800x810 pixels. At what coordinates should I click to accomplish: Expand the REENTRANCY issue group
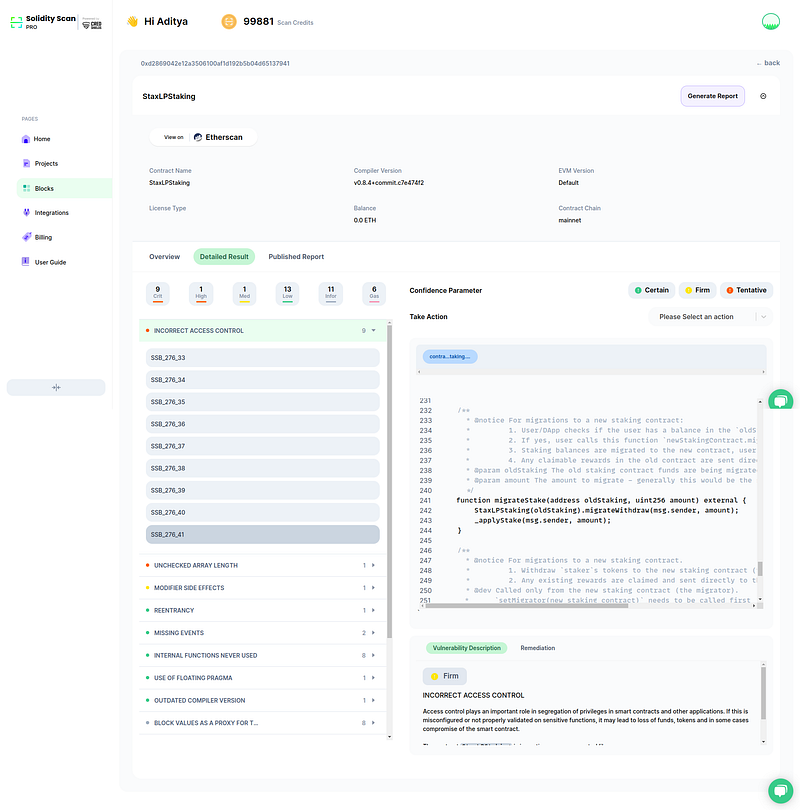point(373,610)
